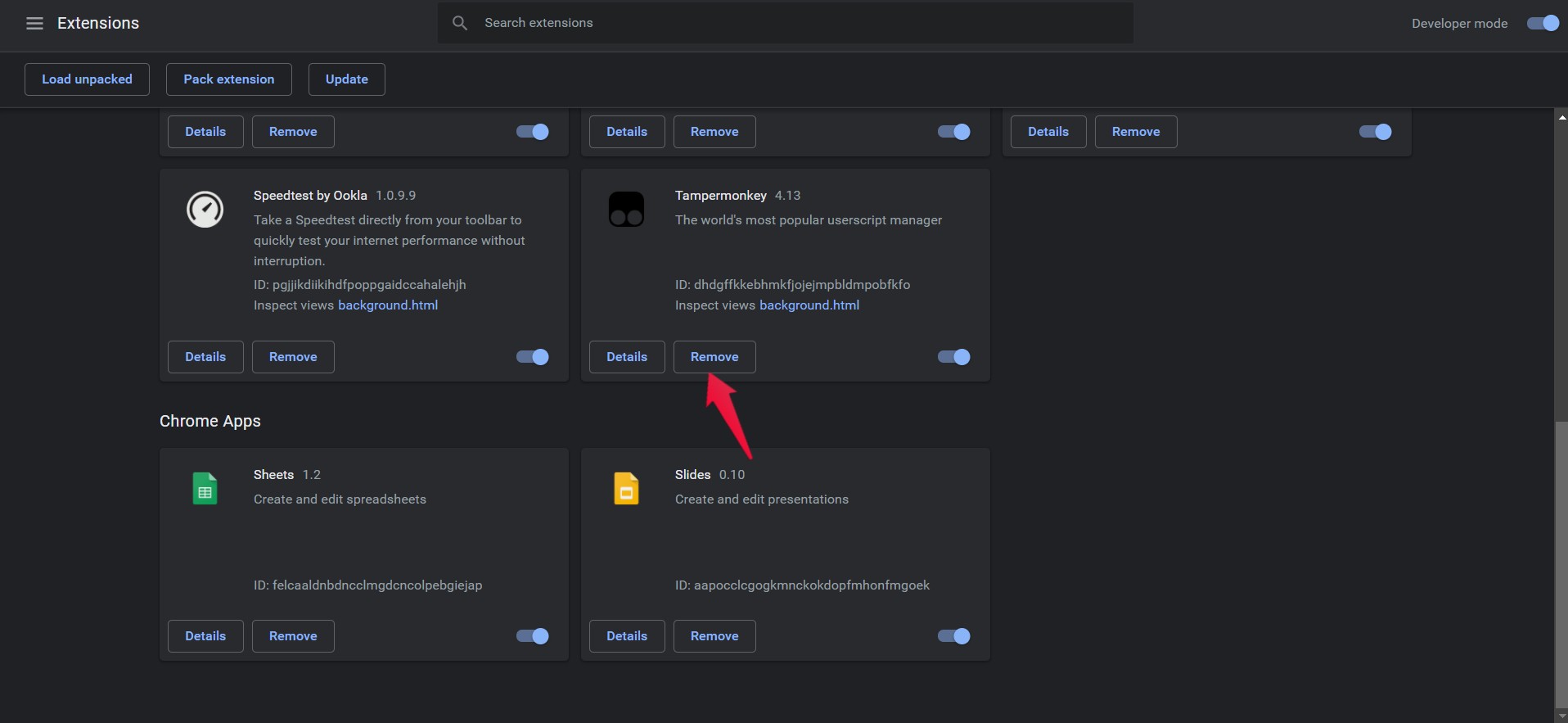This screenshot has height=723, width=1568.
Task: Disable the Sheets app toggle
Action: click(533, 636)
